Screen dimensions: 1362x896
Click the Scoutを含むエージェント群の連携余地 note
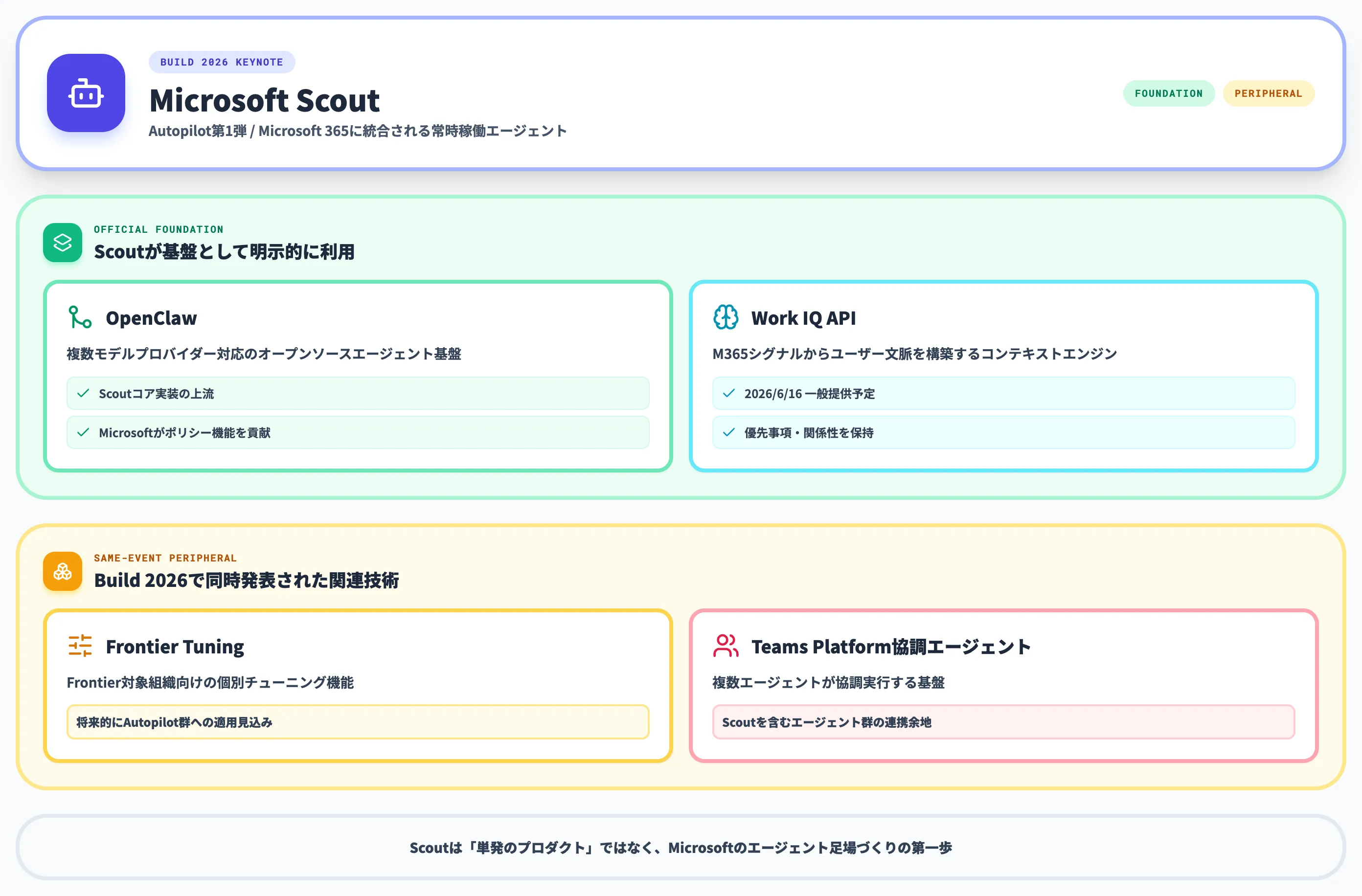pyautogui.click(x=1003, y=722)
